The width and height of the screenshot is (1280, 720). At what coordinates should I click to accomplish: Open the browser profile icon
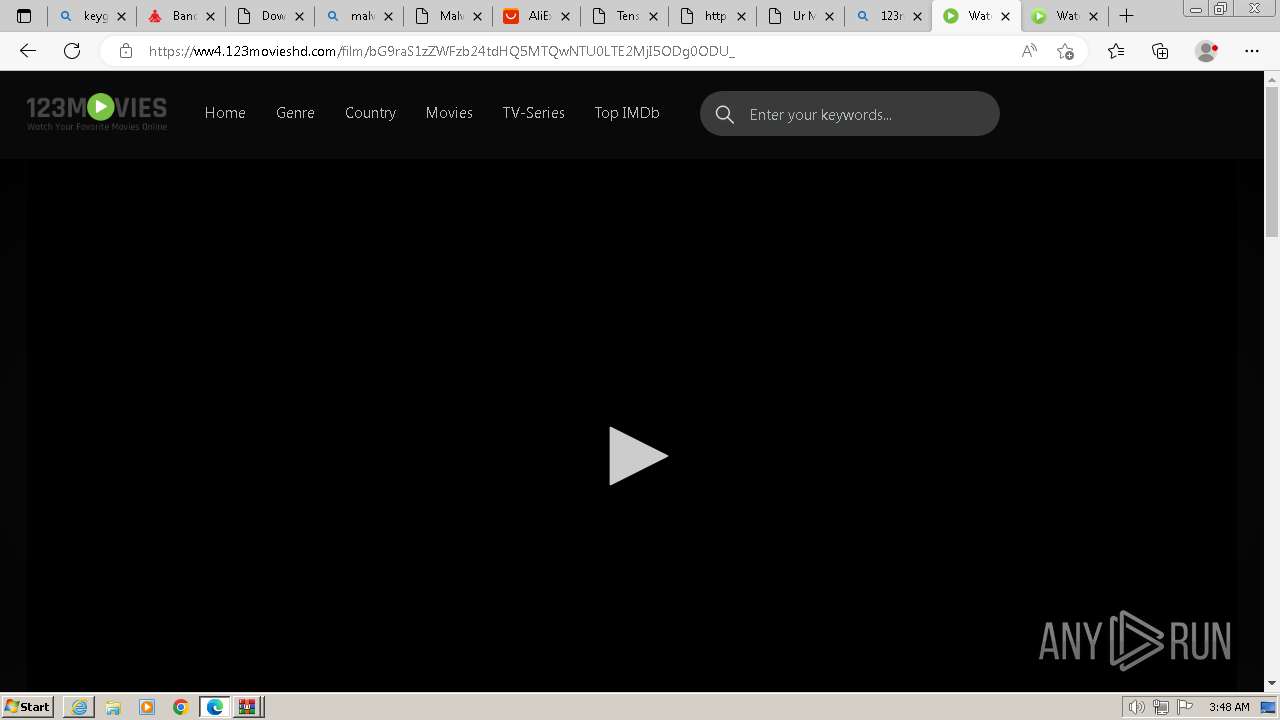tap(1207, 51)
